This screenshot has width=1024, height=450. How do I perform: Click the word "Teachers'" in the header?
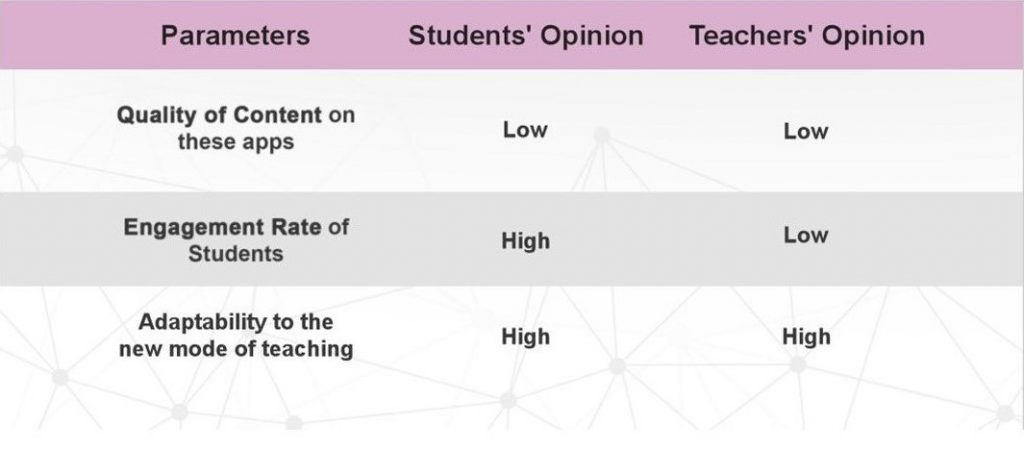[x=743, y=36]
